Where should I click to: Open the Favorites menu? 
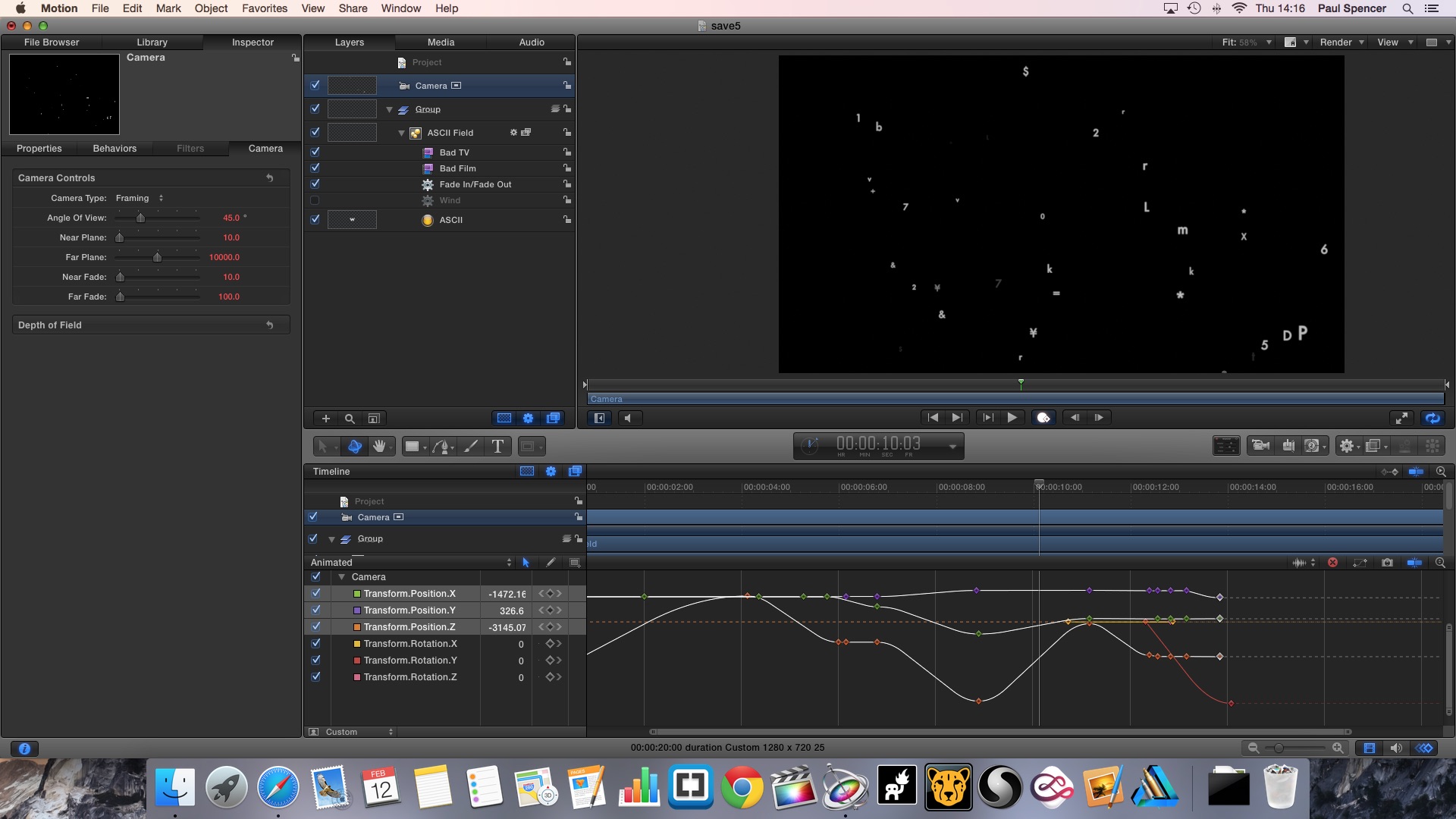264,8
